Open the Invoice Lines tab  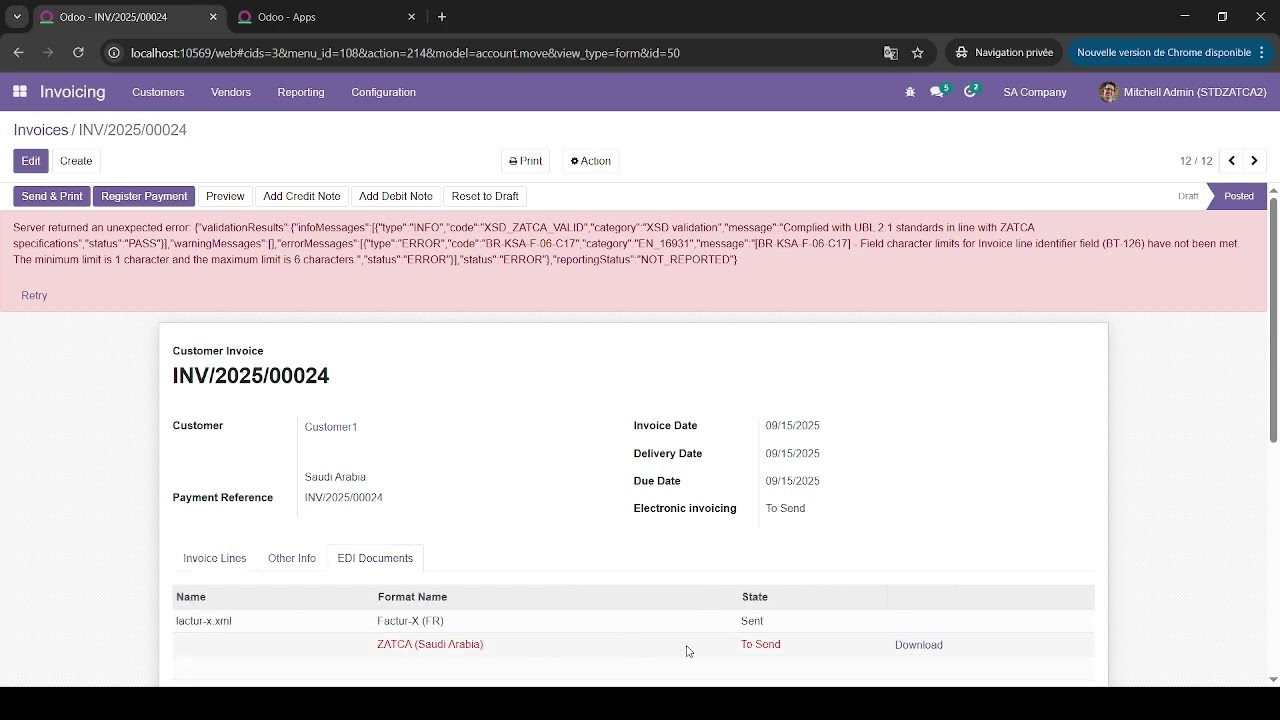click(215, 558)
